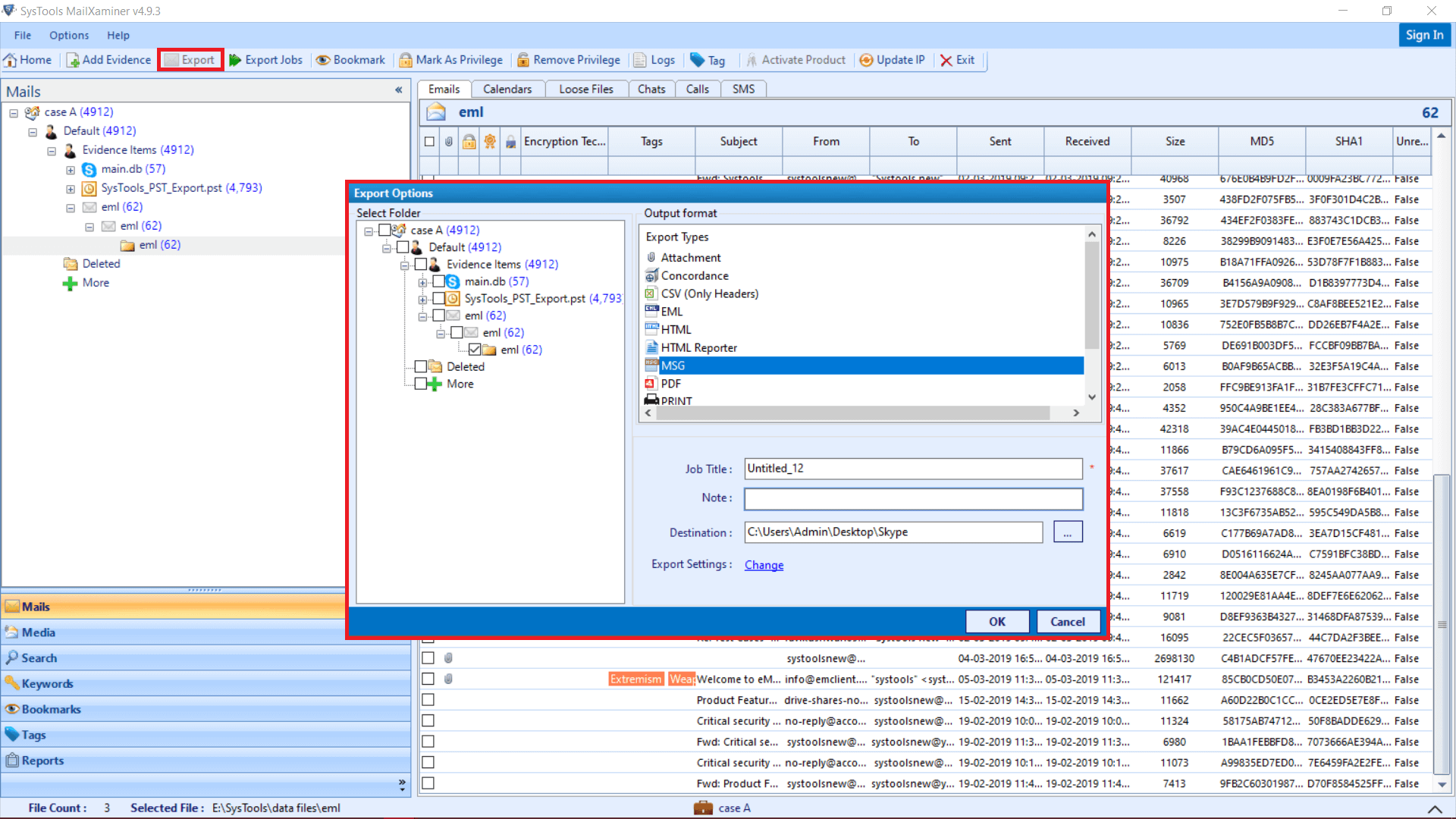
Task: Switch to the Calendars tab
Action: pyautogui.click(x=507, y=89)
